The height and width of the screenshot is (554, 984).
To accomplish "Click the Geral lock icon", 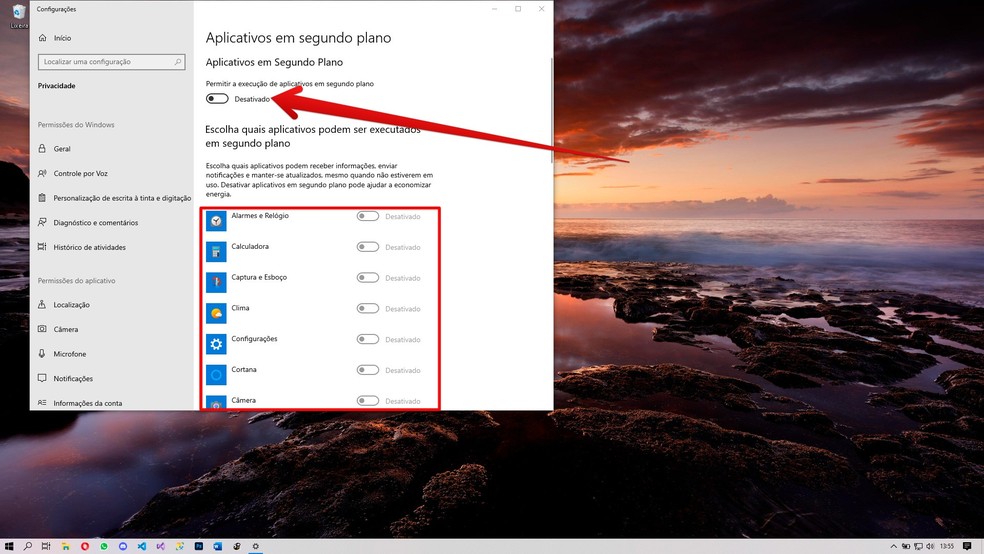I will (42, 149).
